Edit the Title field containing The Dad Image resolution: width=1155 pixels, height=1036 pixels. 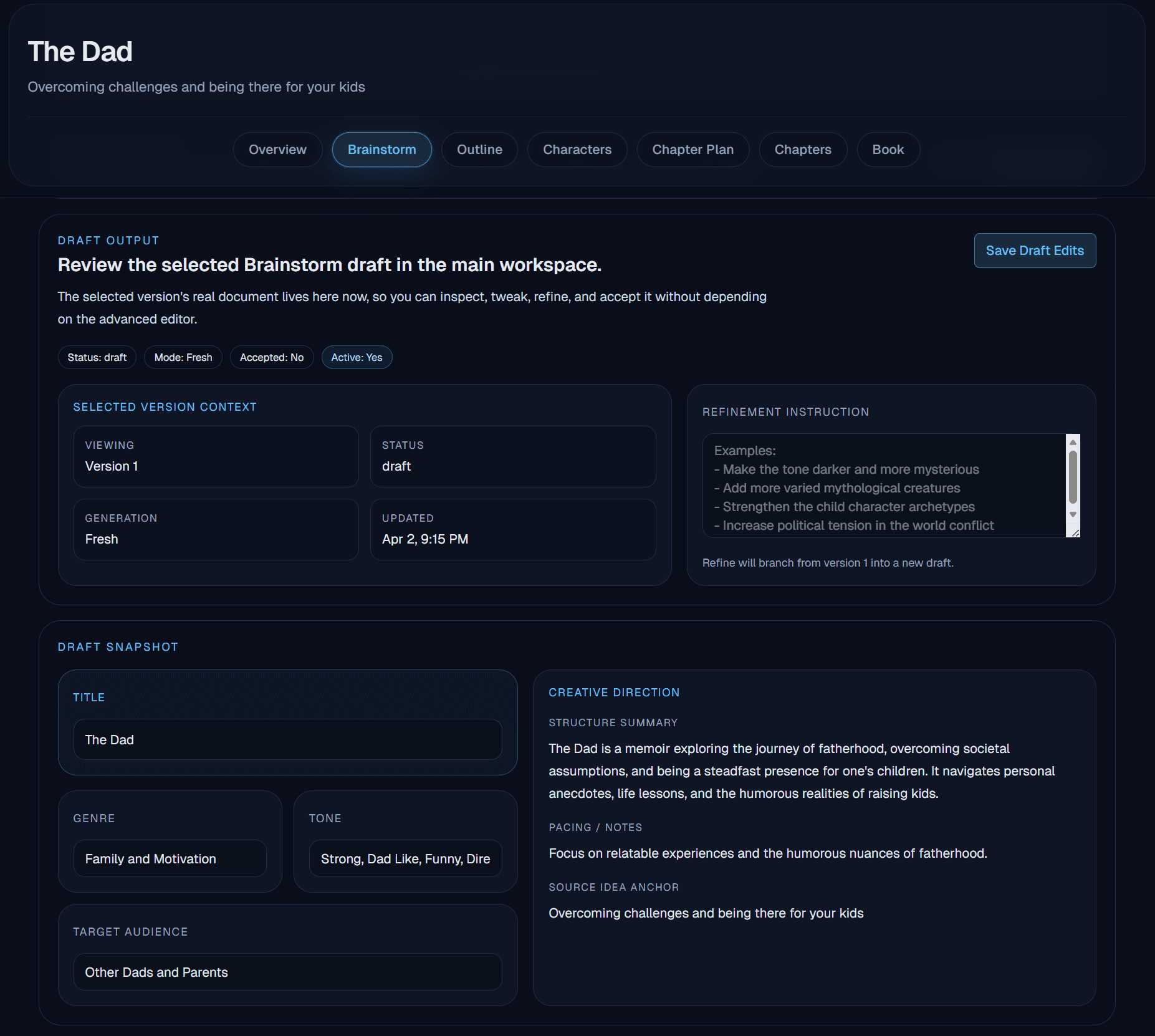click(287, 739)
